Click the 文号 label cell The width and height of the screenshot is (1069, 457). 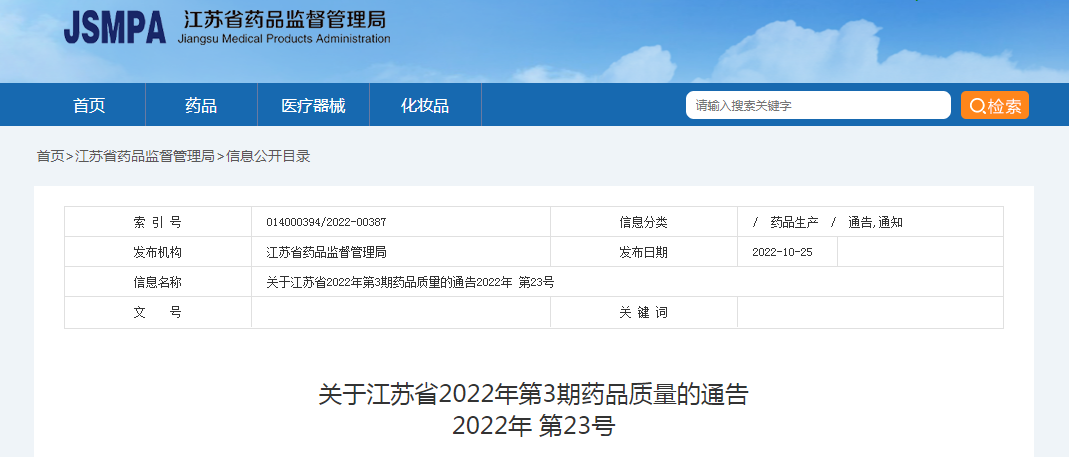pos(158,312)
